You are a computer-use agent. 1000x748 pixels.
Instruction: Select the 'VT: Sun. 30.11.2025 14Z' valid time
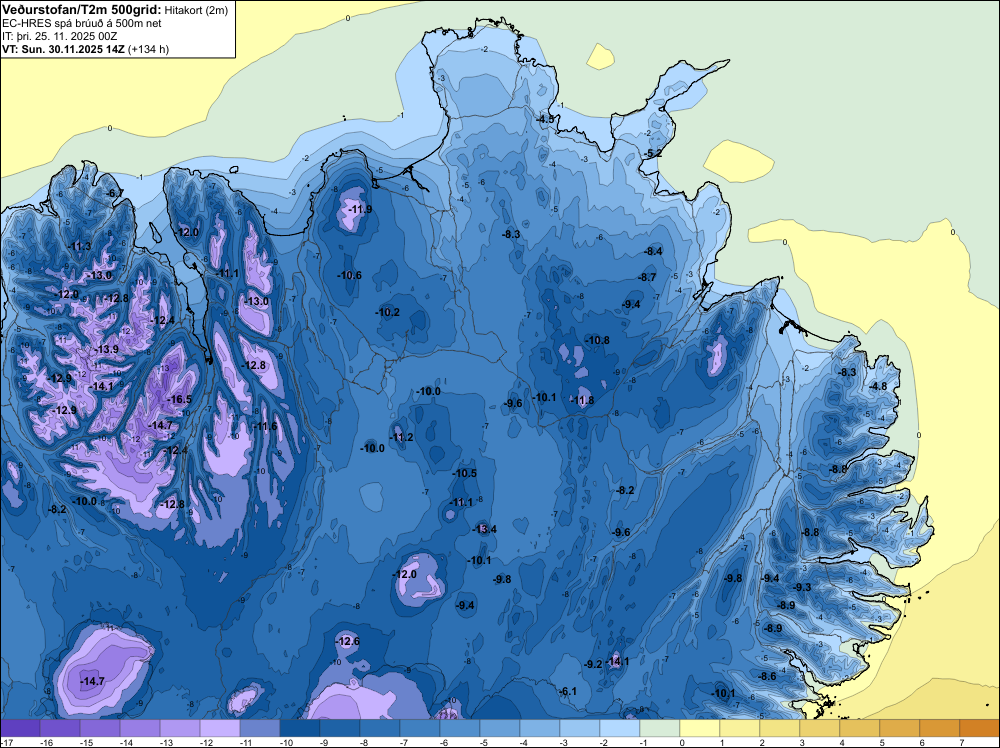[64, 49]
